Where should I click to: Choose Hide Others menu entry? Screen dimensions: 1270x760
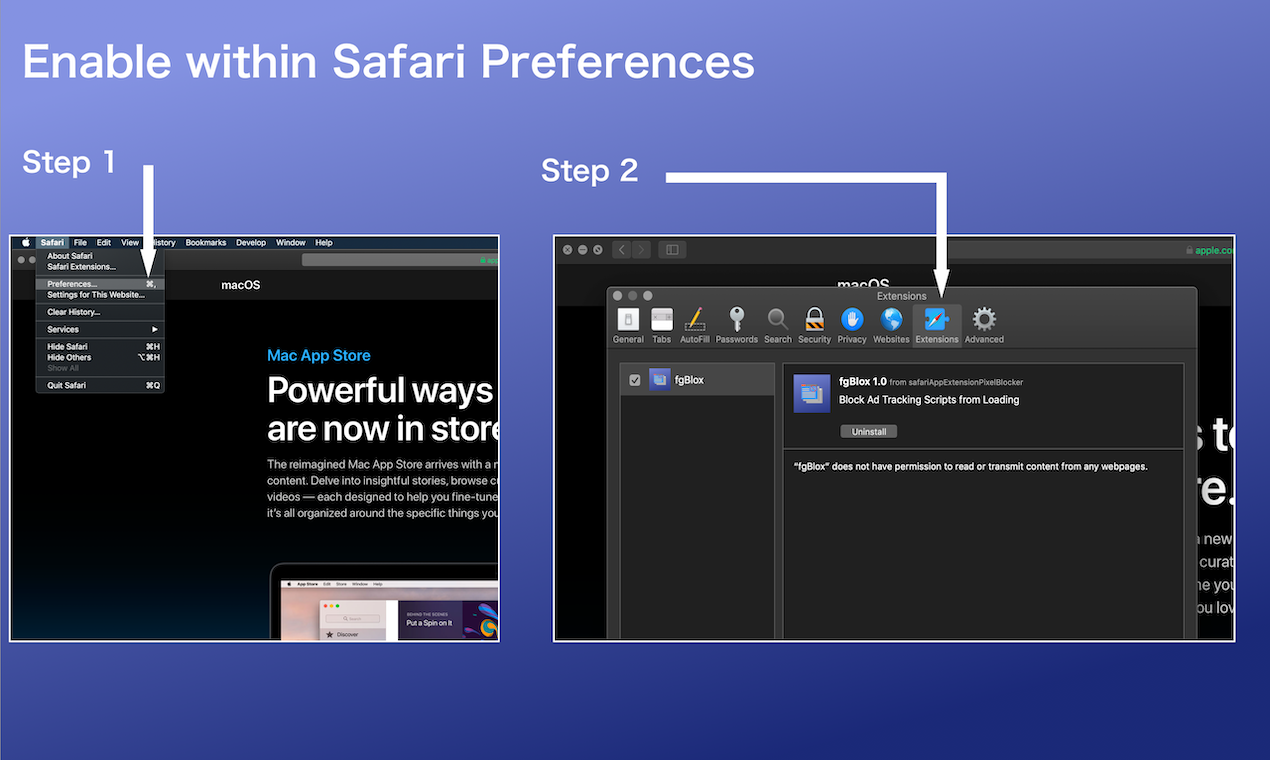coord(100,357)
